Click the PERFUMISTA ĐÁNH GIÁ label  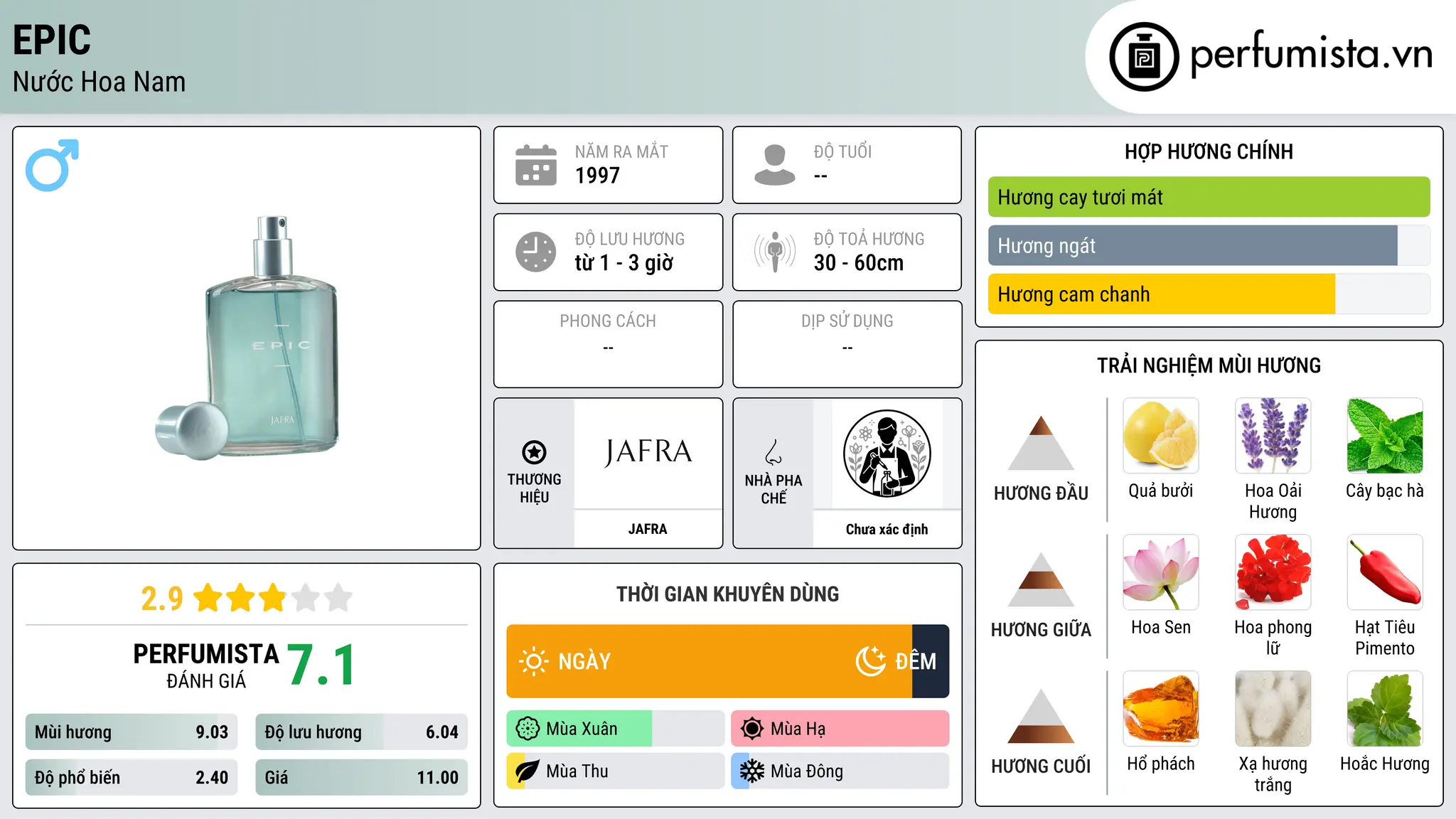(x=206, y=665)
